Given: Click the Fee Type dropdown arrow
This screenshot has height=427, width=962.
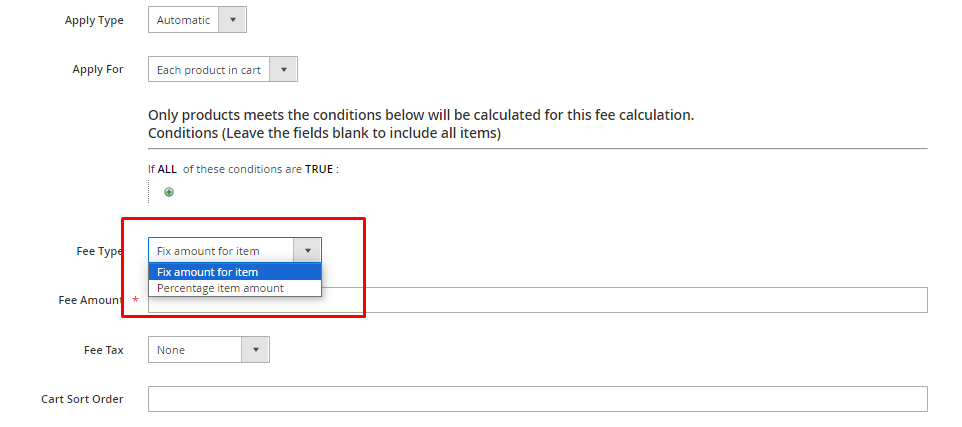Looking at the screenshot, I should pyautogui.click(x=308, y=251).
